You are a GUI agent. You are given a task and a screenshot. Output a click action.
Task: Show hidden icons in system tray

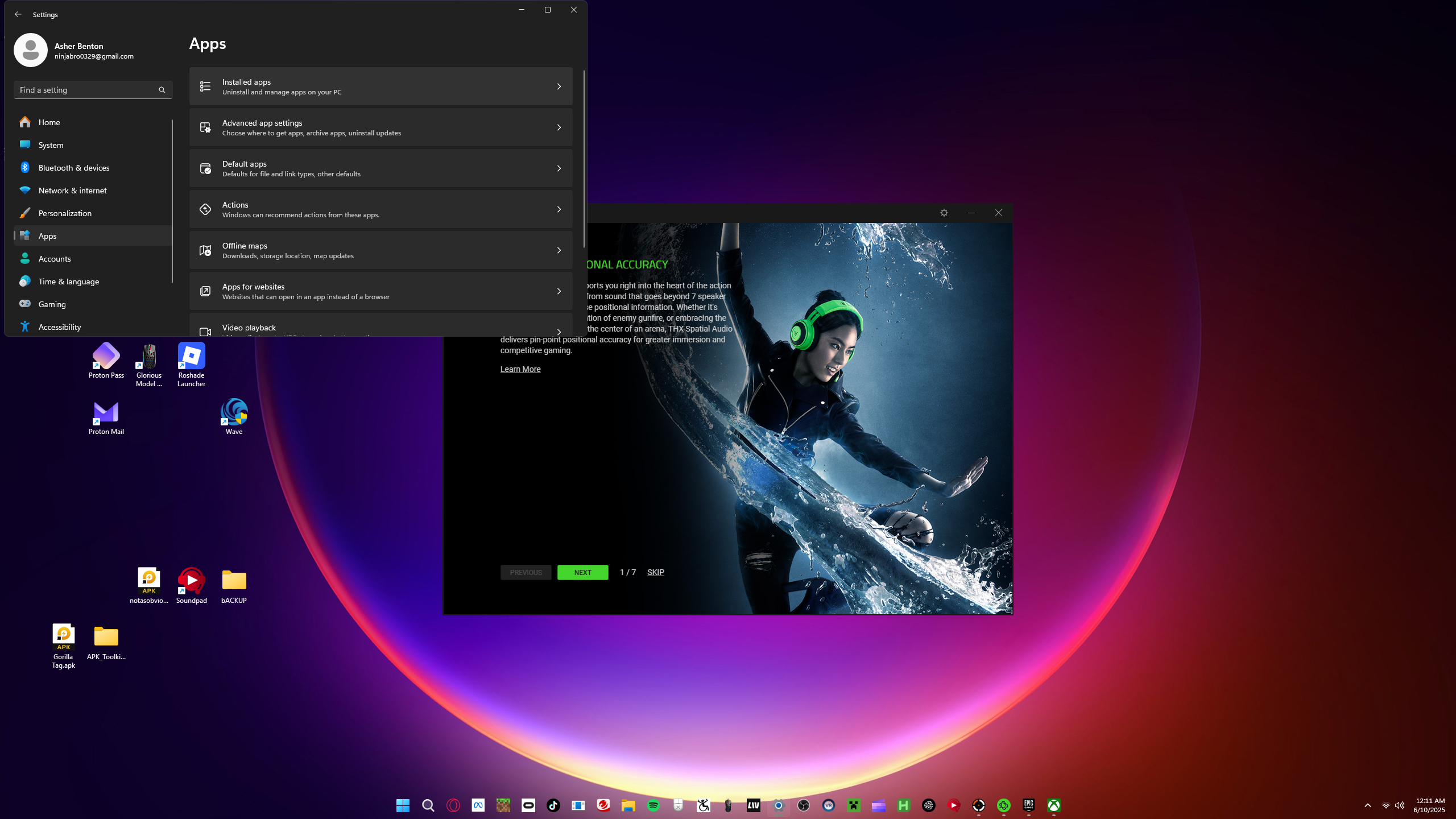tap(1368, 805)
